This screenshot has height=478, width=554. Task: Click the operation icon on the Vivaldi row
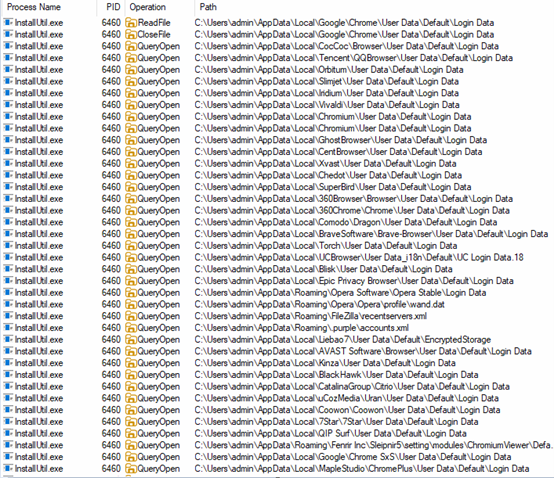click(x=131, y=105)
